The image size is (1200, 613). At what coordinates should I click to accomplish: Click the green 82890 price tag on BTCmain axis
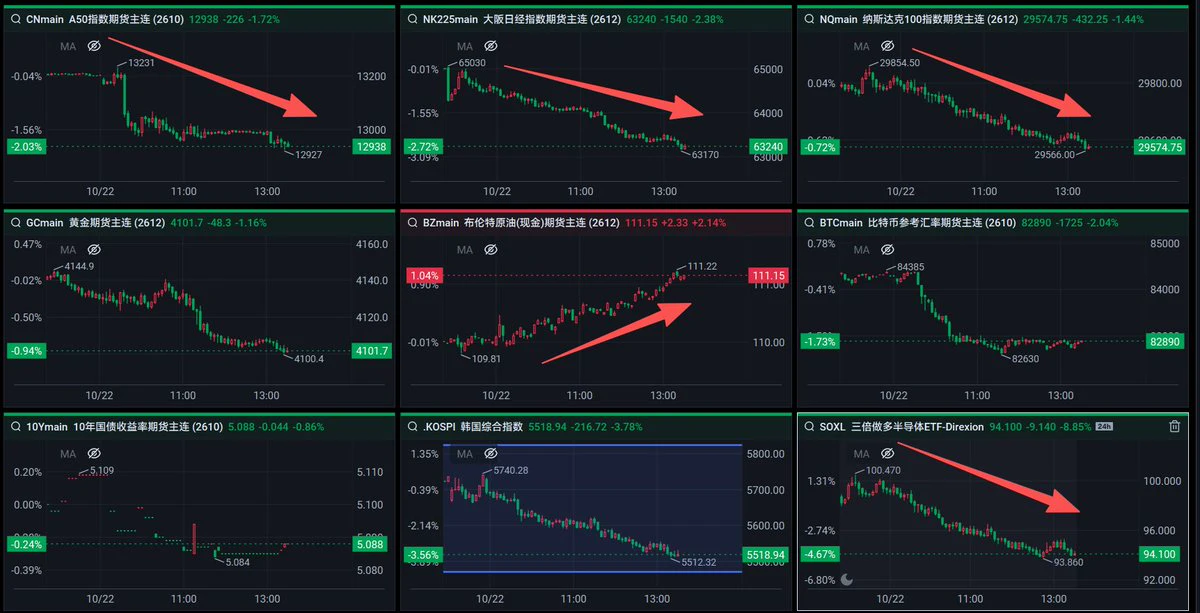coord(1165,342)
